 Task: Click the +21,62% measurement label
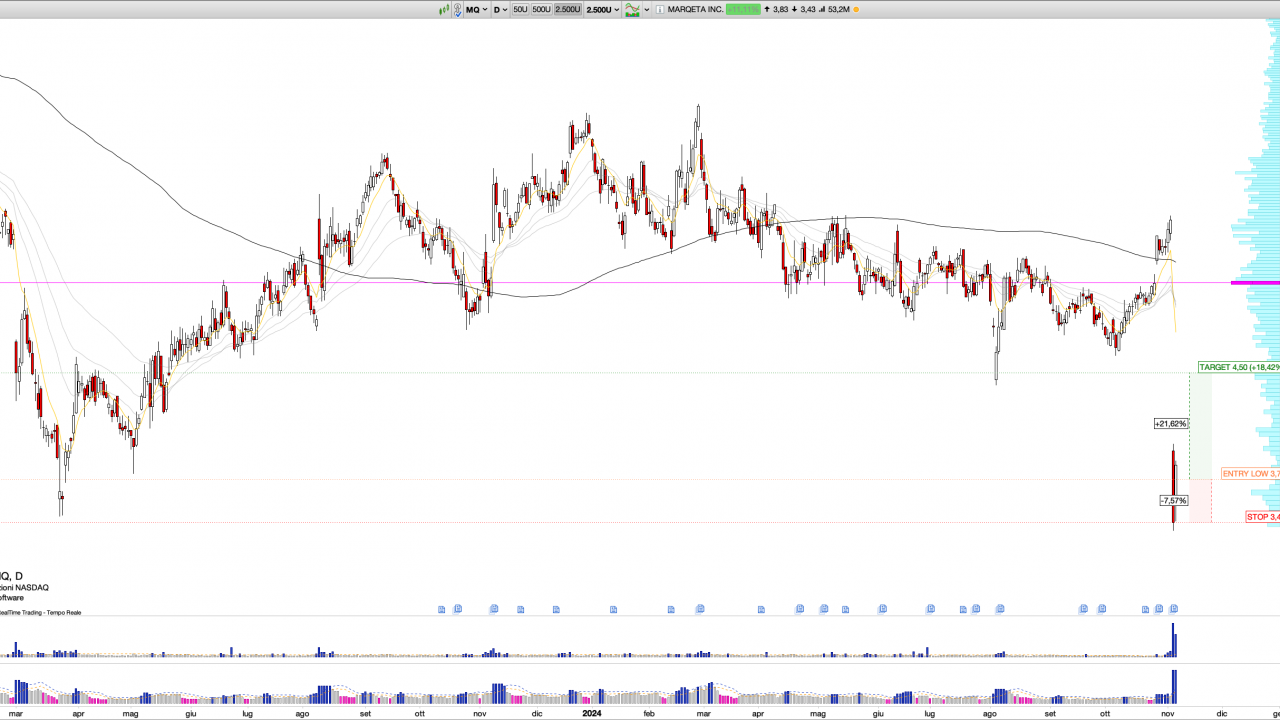coord(1171,424)
